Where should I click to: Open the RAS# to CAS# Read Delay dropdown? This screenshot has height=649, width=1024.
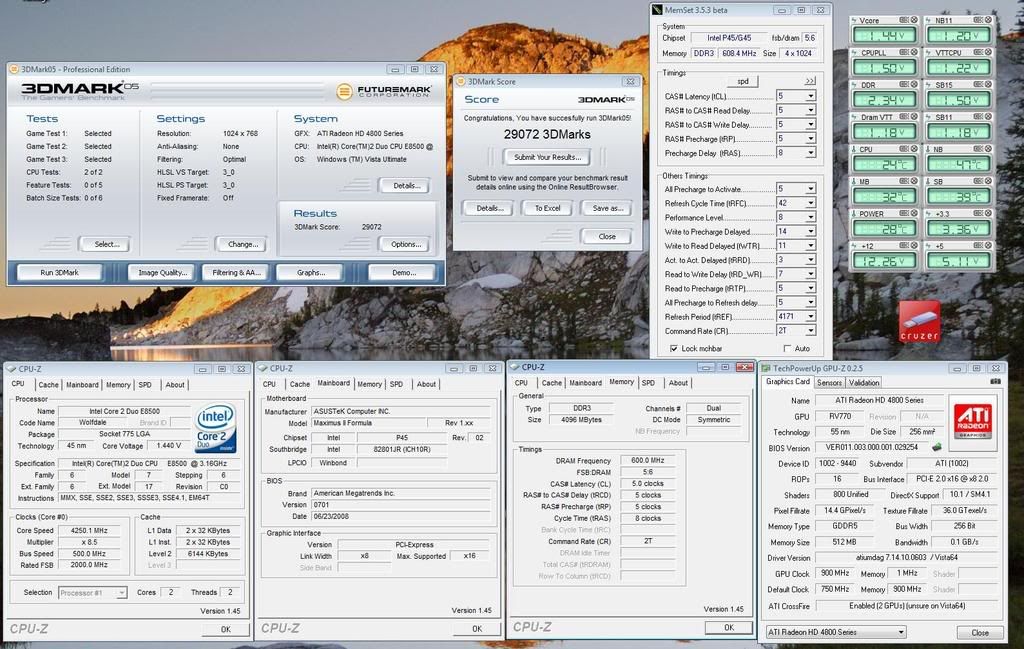point(810,110)
